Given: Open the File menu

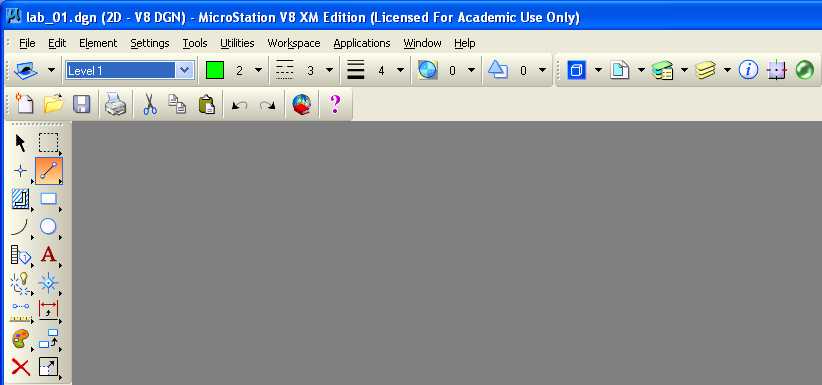Looking at the screenshot, I should point(27,43).
